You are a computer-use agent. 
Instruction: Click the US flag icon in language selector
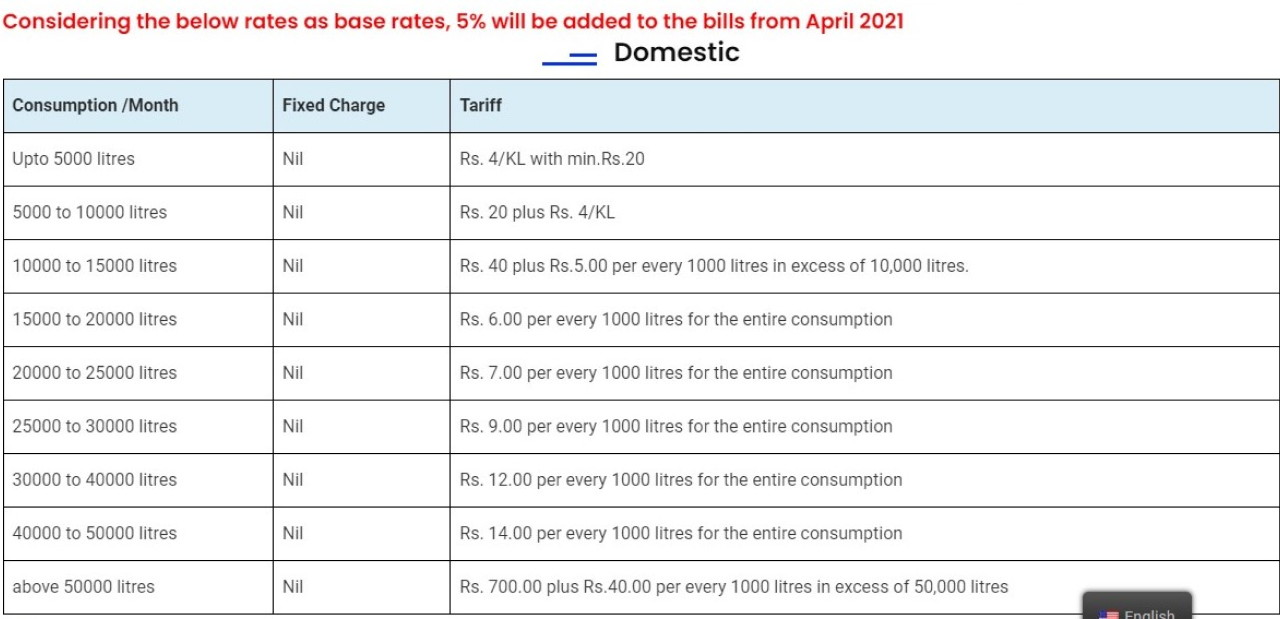coord(1108,615)
